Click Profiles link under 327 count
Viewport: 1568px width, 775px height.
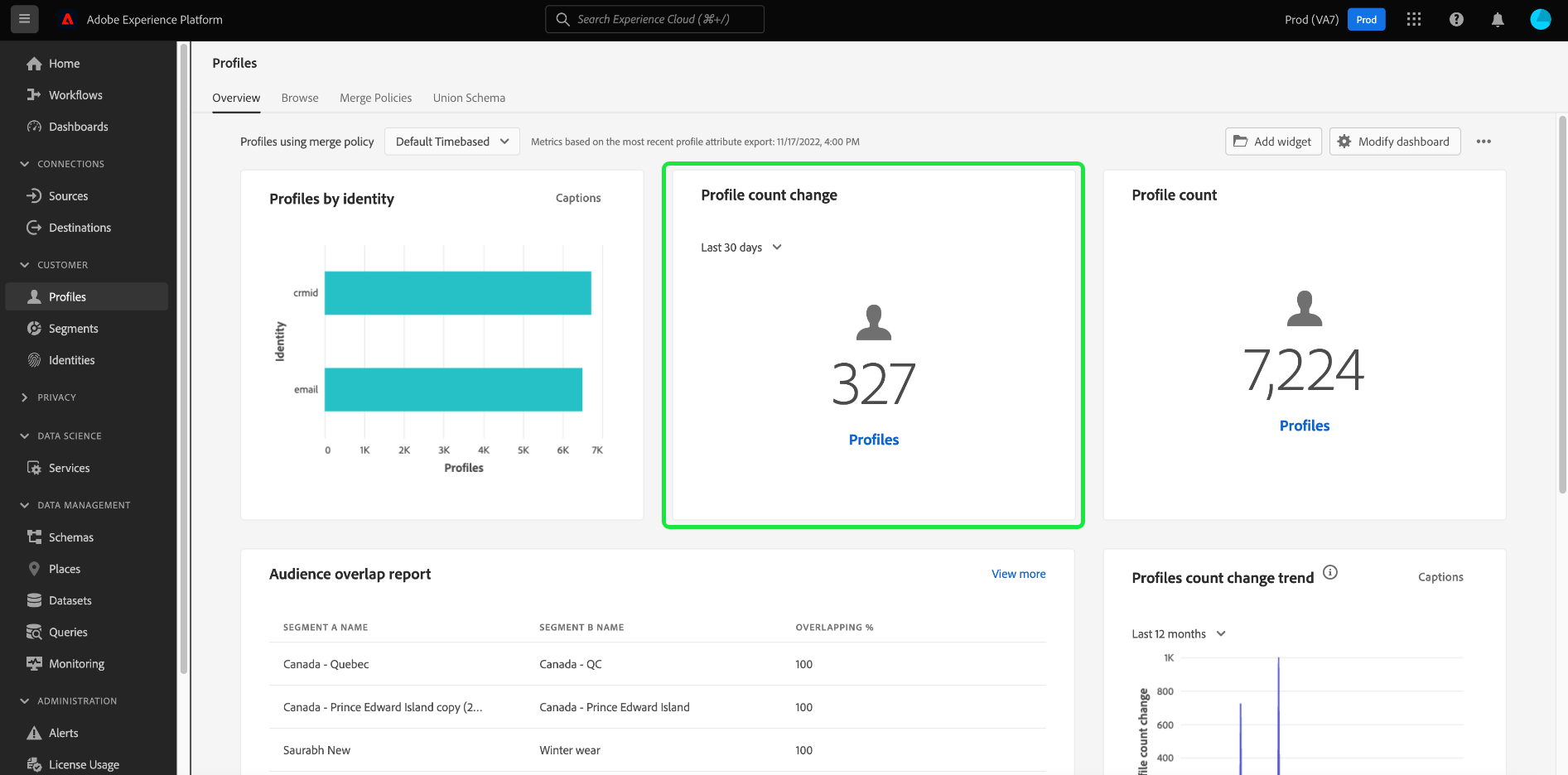click(x=874, y=440)
